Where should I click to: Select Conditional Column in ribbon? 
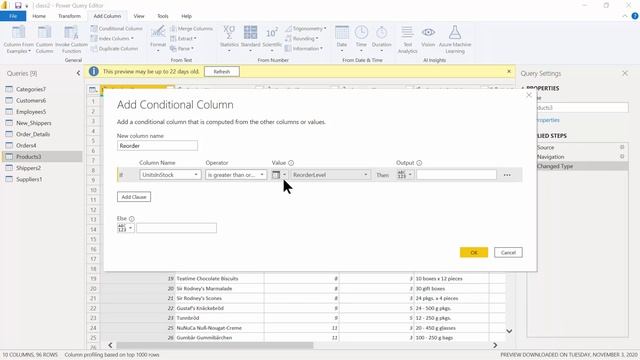coord(117,29)
